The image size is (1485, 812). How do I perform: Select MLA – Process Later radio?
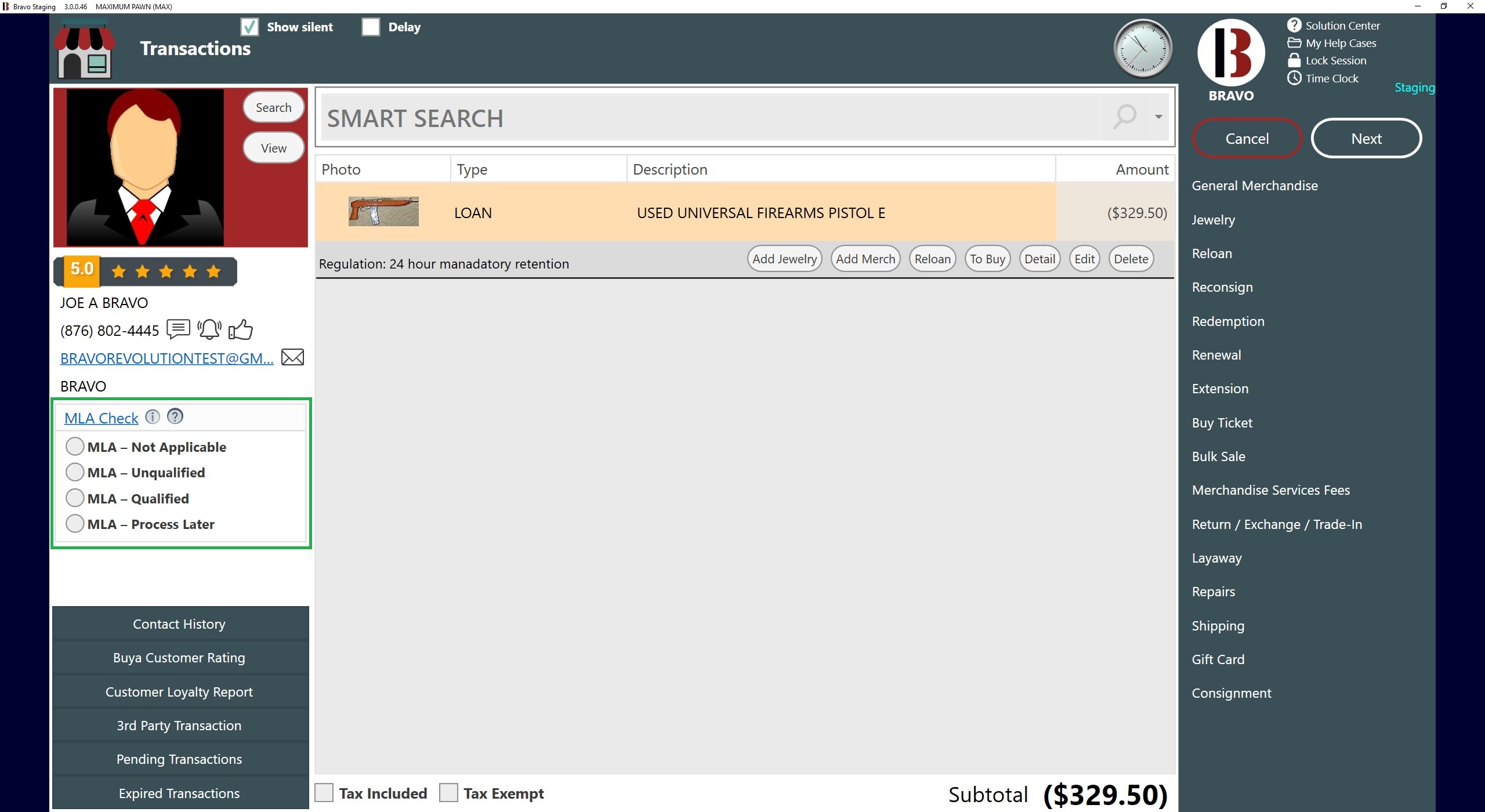[75, 524]
